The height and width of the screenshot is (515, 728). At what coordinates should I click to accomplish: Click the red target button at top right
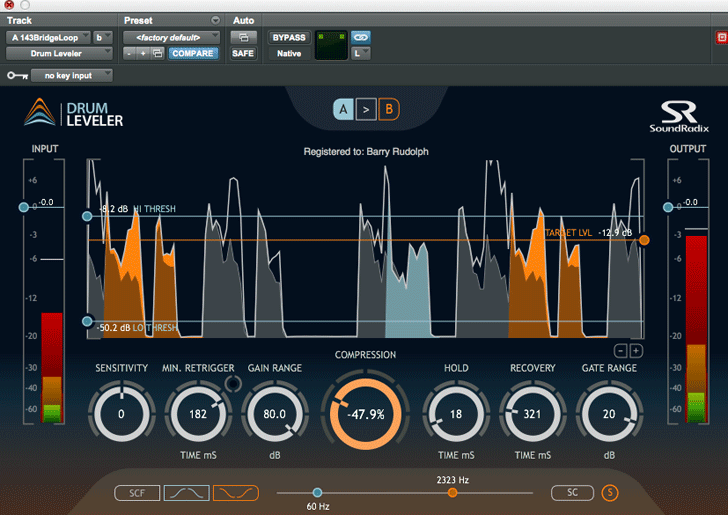coord(722,38)
